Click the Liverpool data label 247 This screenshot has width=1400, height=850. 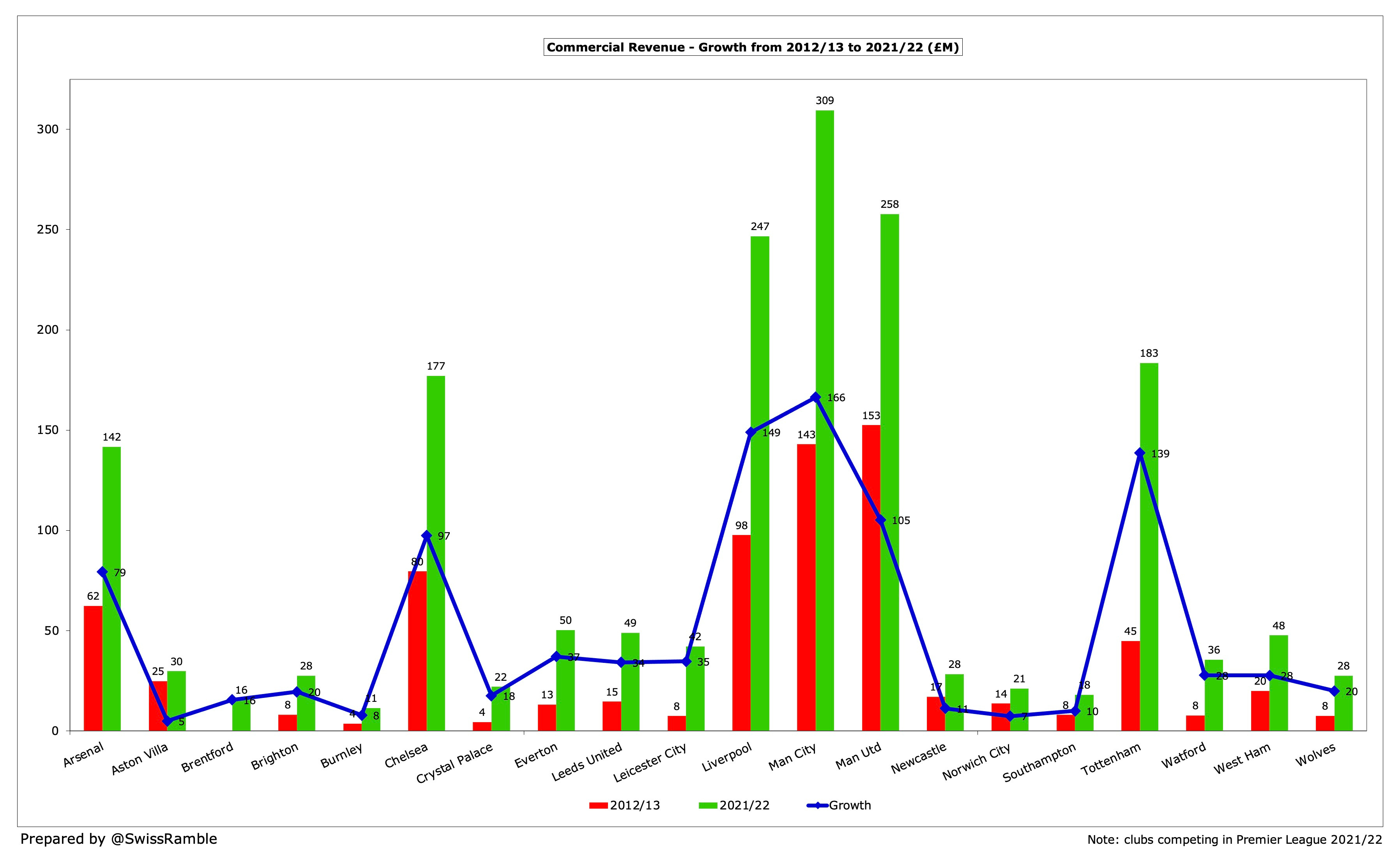coord(760,226)
